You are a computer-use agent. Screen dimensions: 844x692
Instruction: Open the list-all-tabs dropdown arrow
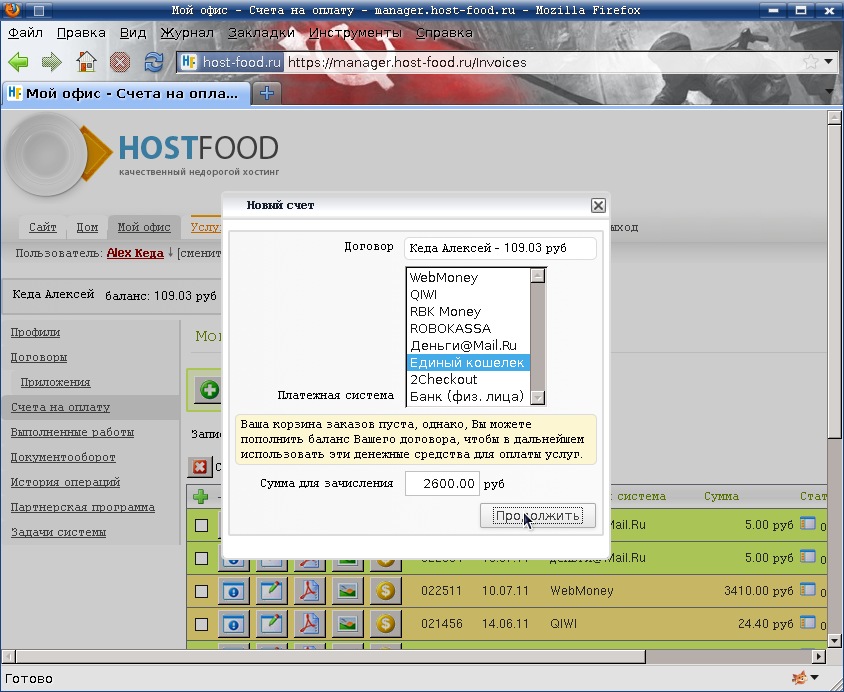(x=829, y=91)
